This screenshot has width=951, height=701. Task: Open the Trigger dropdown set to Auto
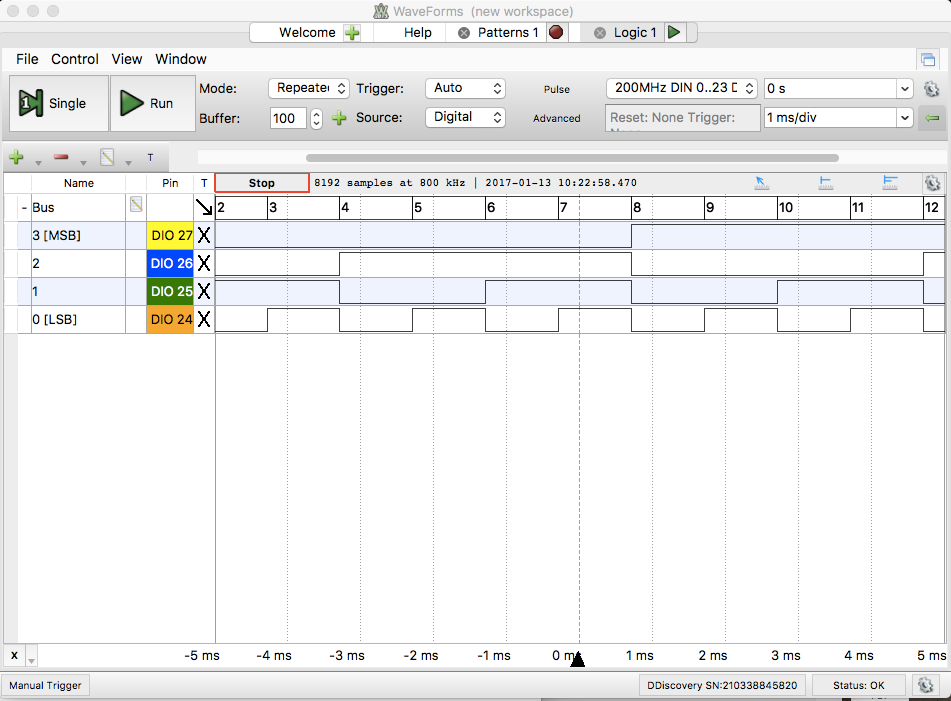465,88
